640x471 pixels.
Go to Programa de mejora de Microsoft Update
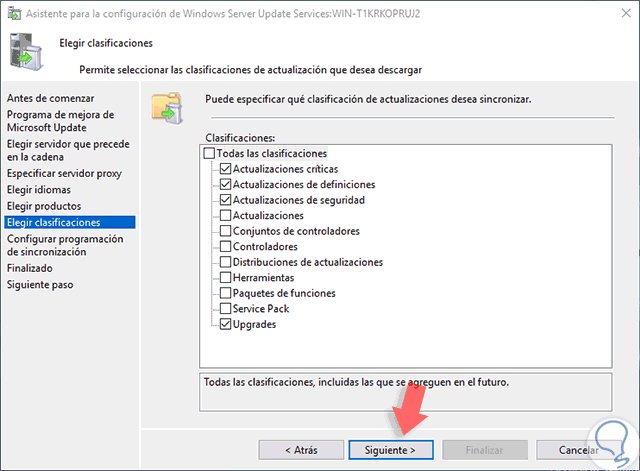click(x=60, y=121)
